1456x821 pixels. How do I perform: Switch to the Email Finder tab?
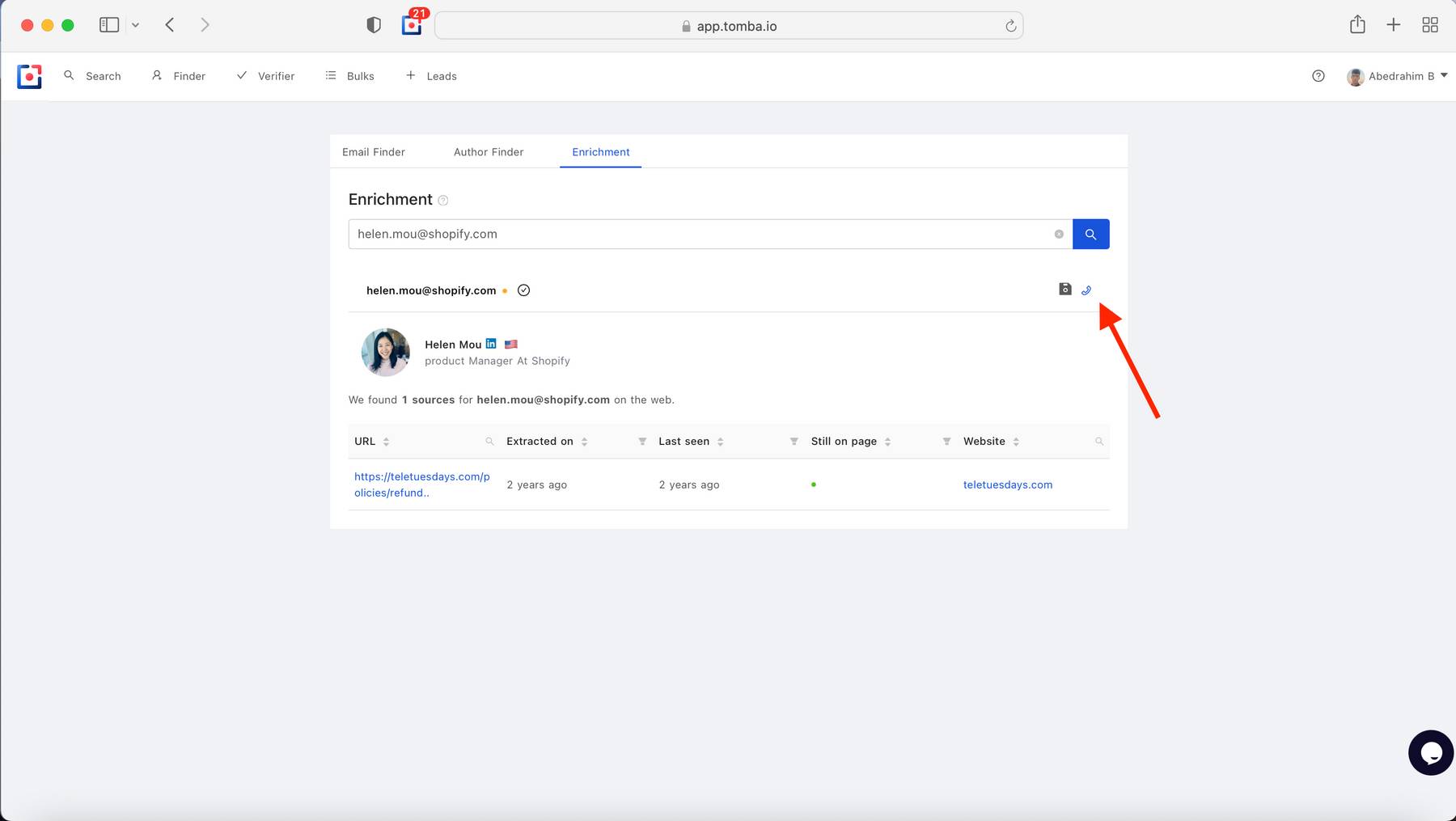pyautogui.click(x=374, y=152)
